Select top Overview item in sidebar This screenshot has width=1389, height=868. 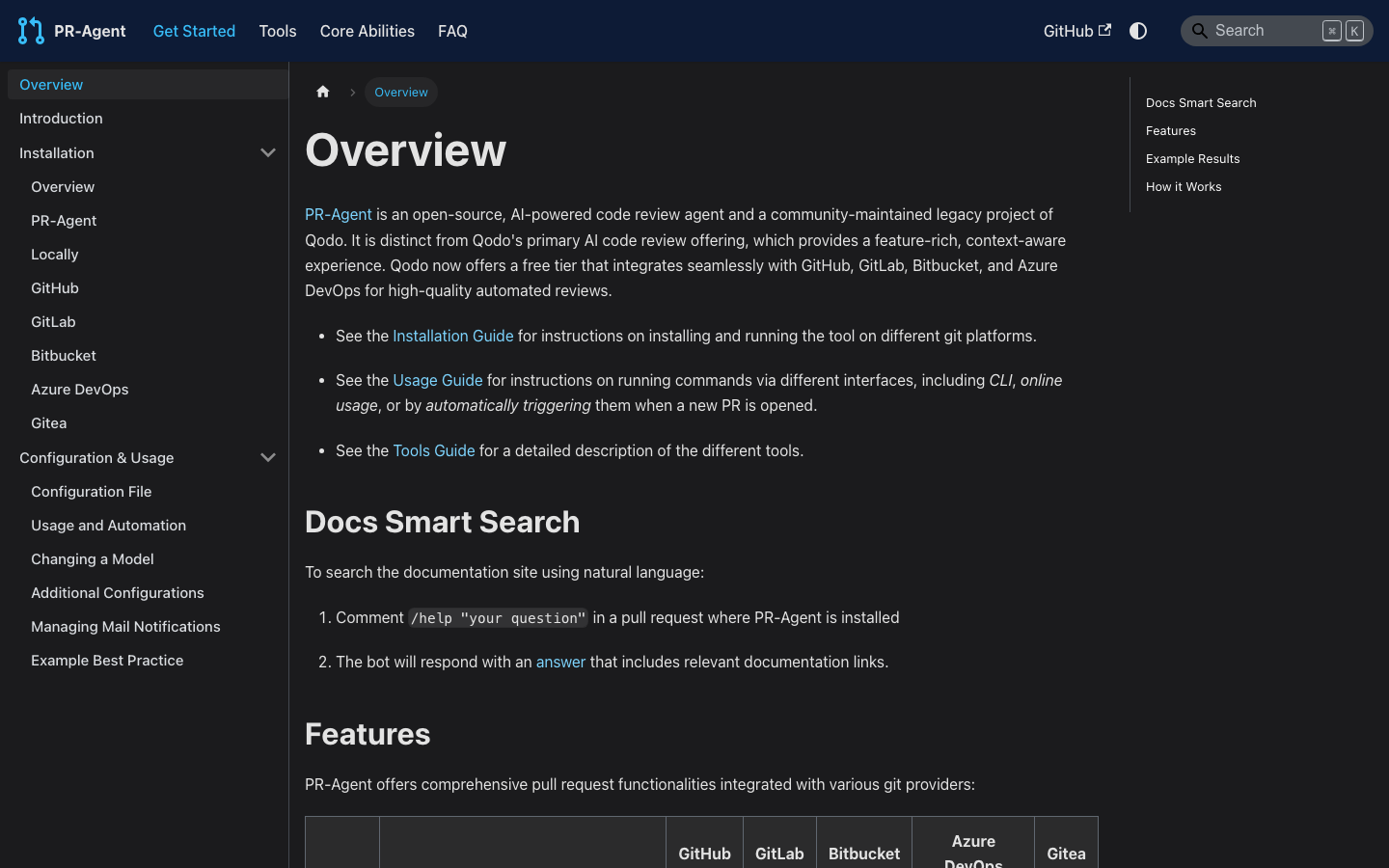148,84
